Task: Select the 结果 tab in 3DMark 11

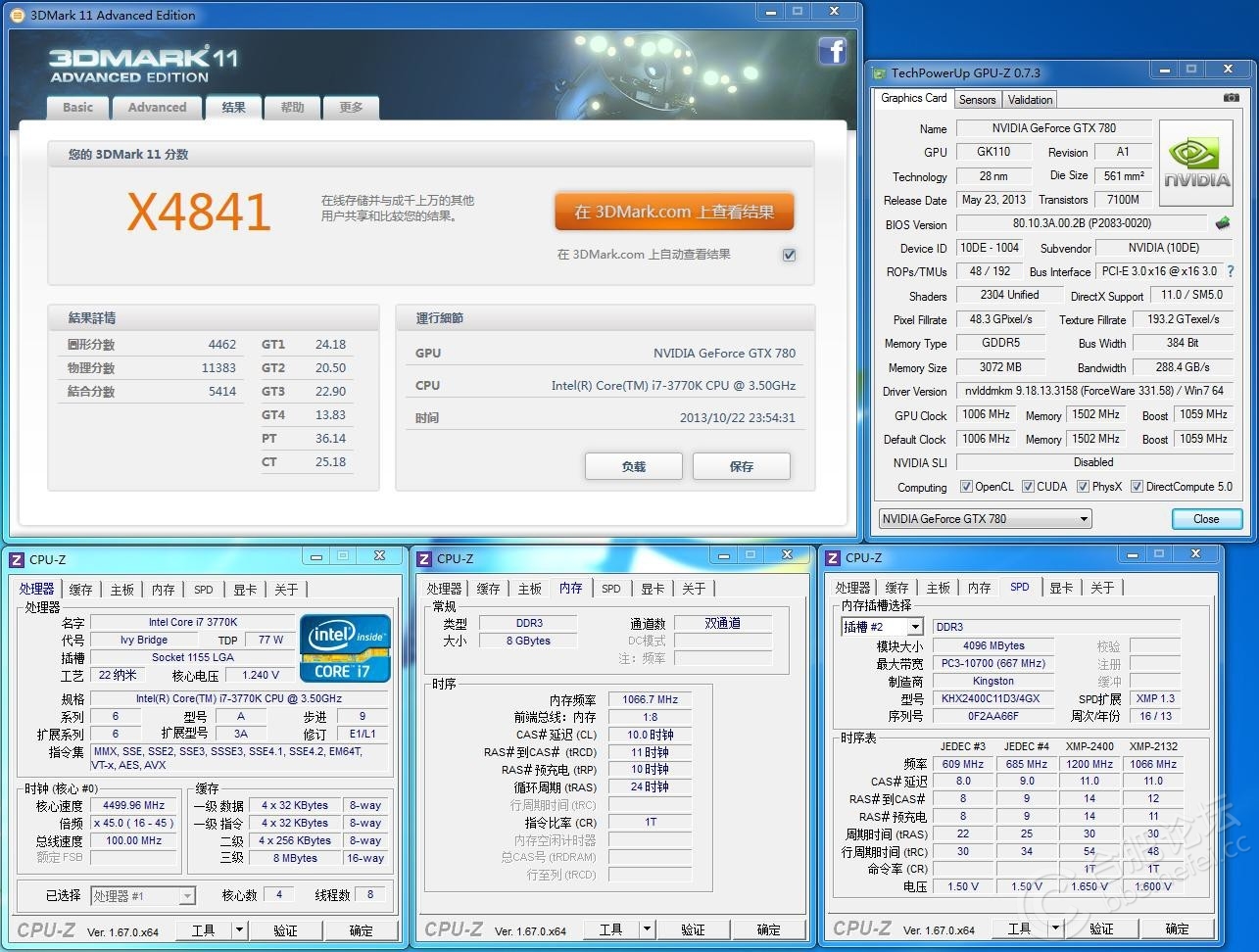Action: click(233, 108)
